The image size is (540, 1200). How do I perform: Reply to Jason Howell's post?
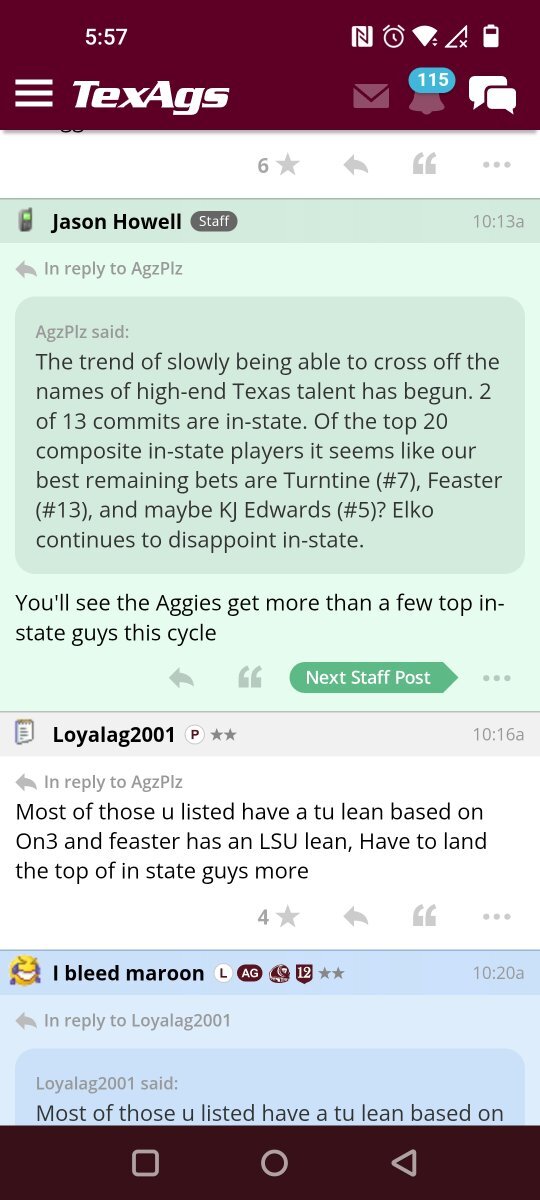coord(181,678)
